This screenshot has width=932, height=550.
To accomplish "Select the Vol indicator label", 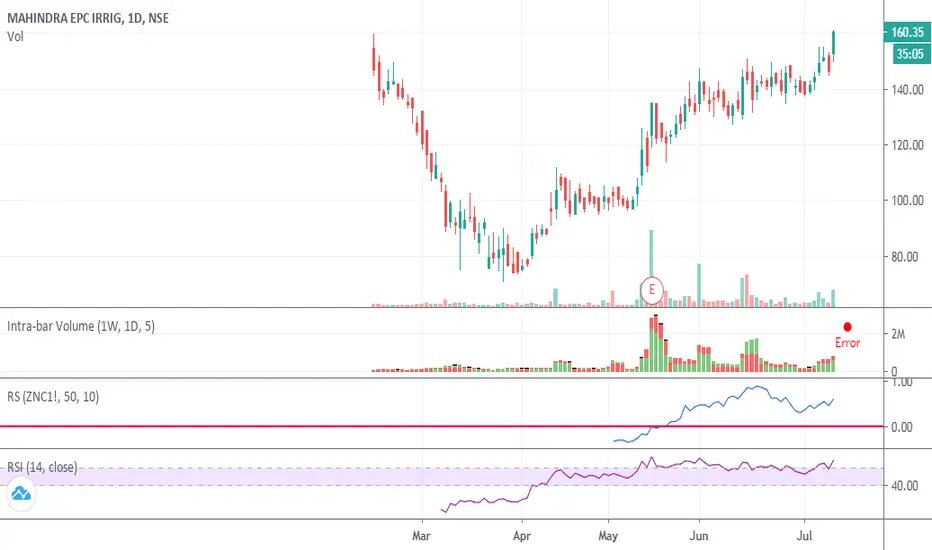I will [x=15, y=37].
